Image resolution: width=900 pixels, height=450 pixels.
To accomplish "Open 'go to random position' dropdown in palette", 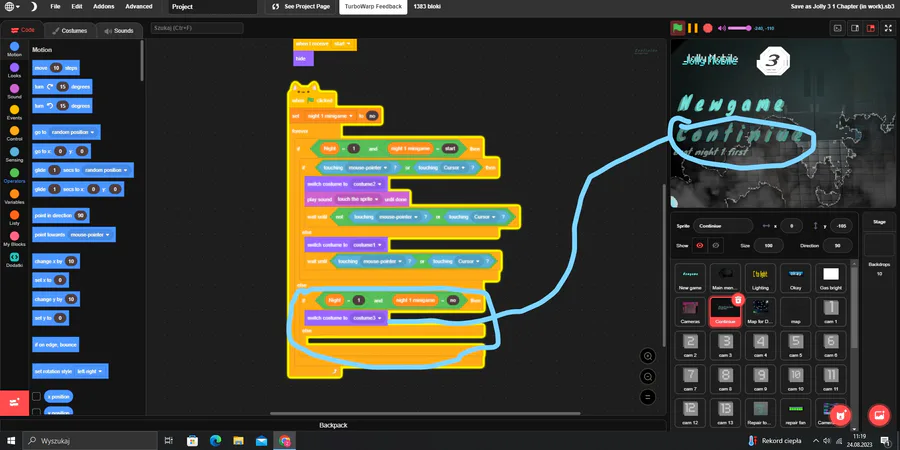I will [x=73, y=132].
